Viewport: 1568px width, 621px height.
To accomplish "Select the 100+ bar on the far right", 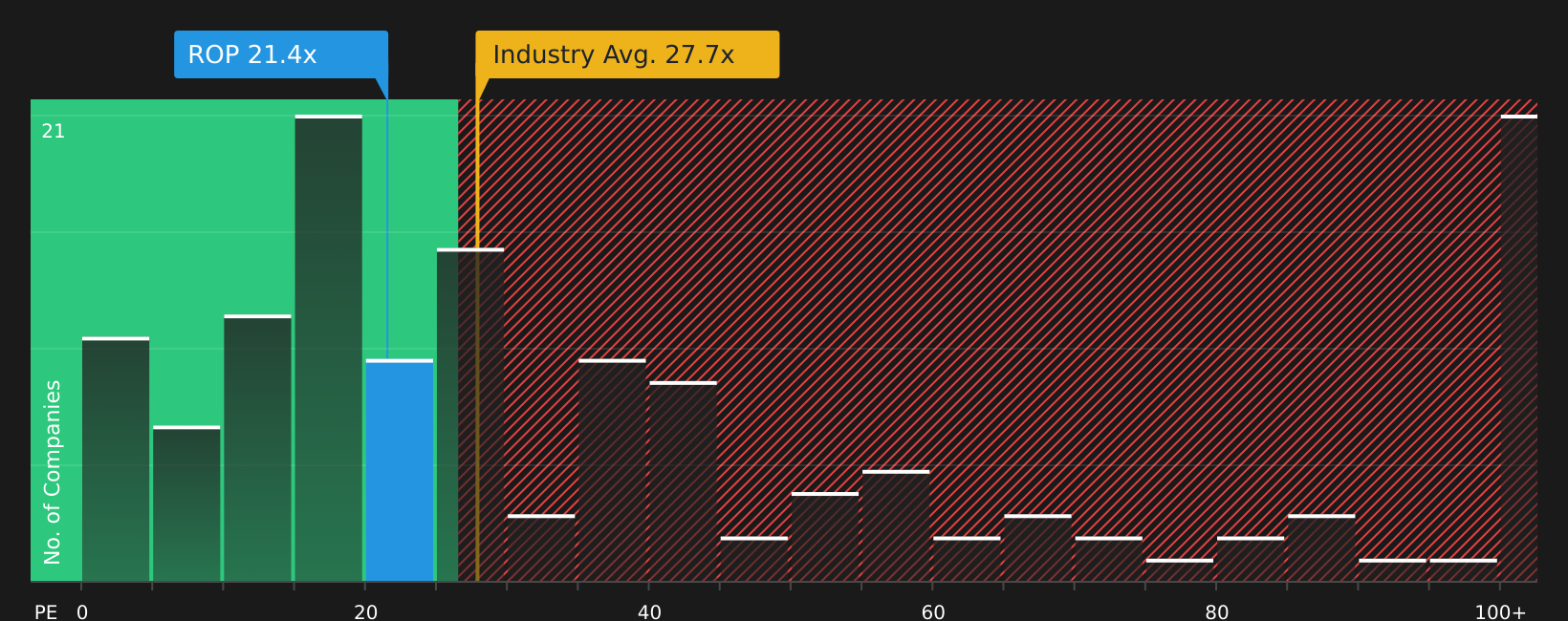I will click(1519, 348).
